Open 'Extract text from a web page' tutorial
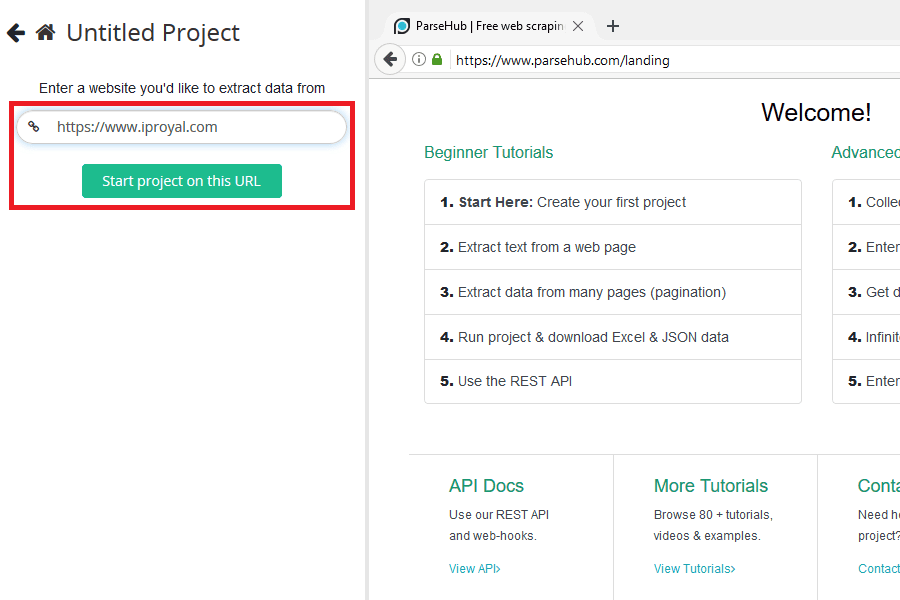This screenshot has height=600, width=900. coord(612,247)
